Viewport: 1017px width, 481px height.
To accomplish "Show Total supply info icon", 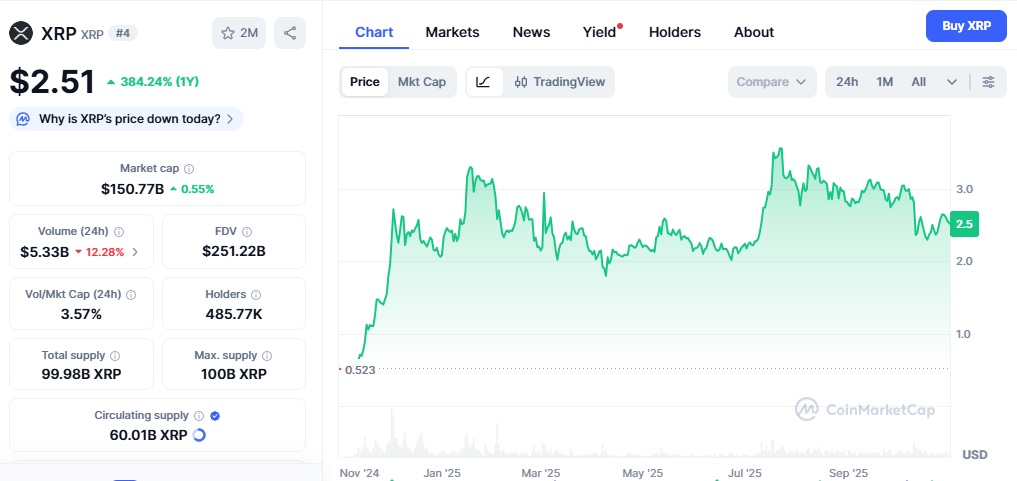I will click(x=115, y=355).
